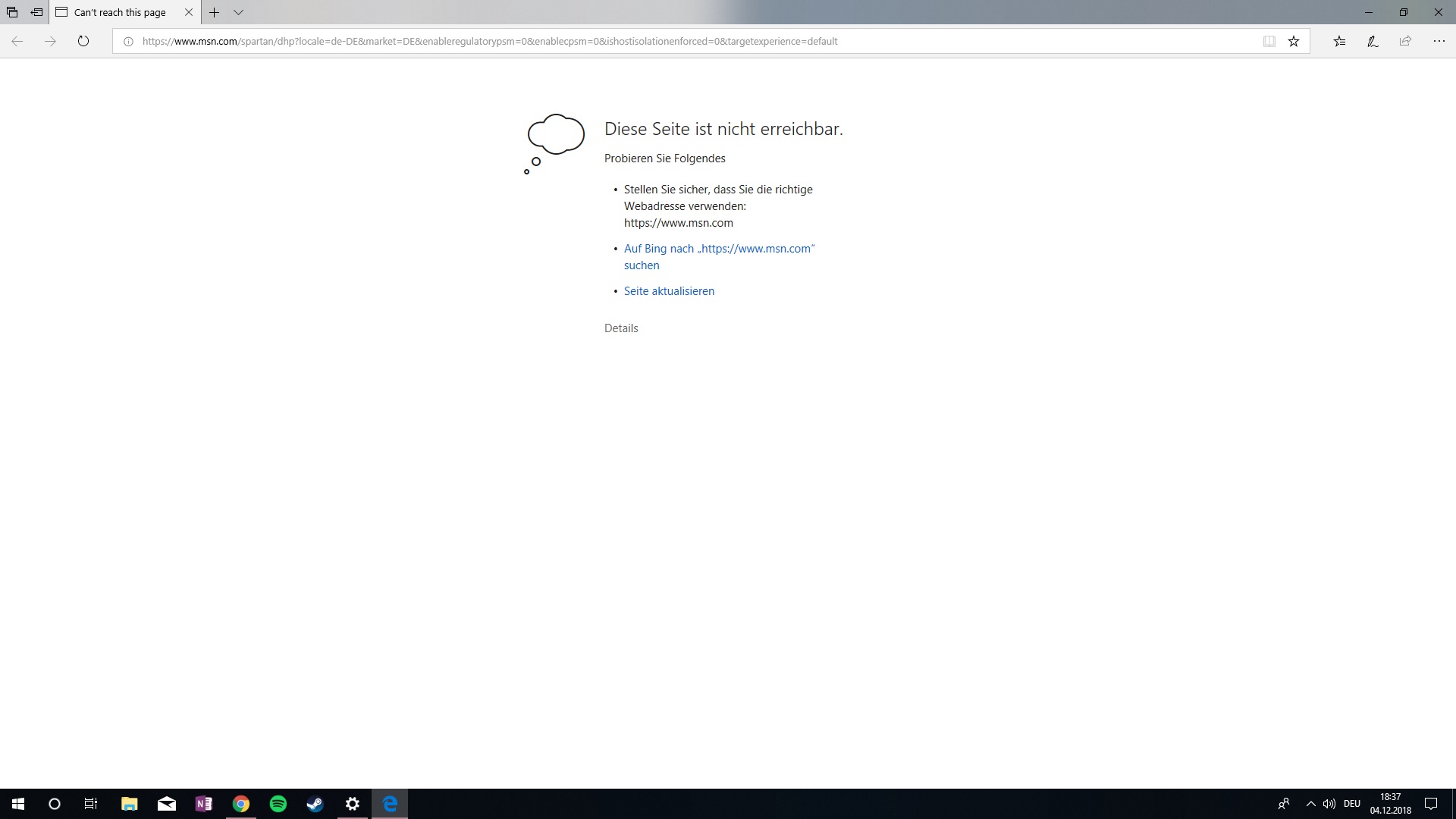
Task: Click Seite aktualisieren link
Action: [x=669, y=291]
